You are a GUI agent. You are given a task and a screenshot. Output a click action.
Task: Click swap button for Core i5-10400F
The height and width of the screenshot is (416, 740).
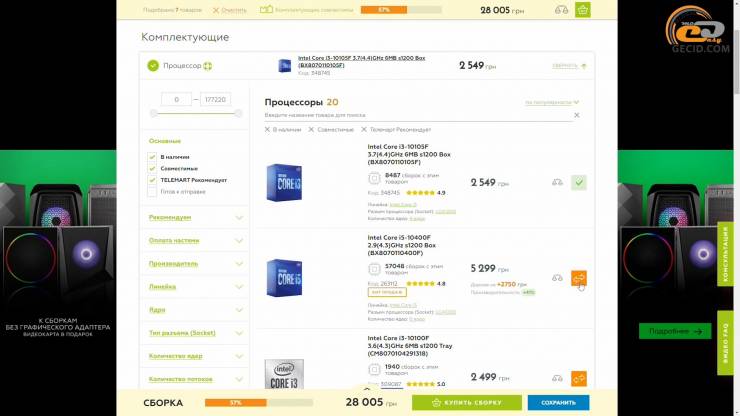click(x=579, y=279)
